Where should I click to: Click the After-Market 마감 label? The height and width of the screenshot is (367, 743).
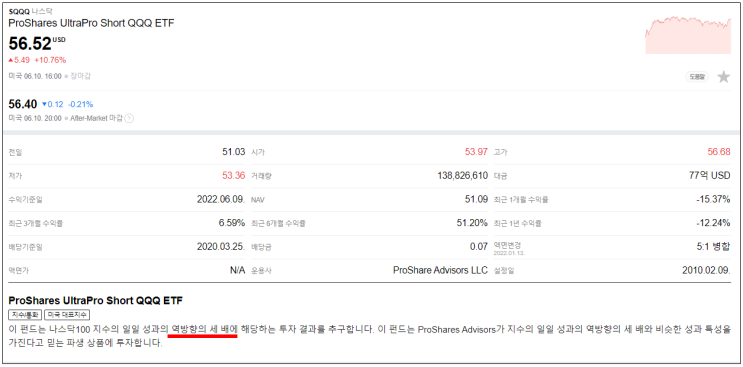point(96,118)
